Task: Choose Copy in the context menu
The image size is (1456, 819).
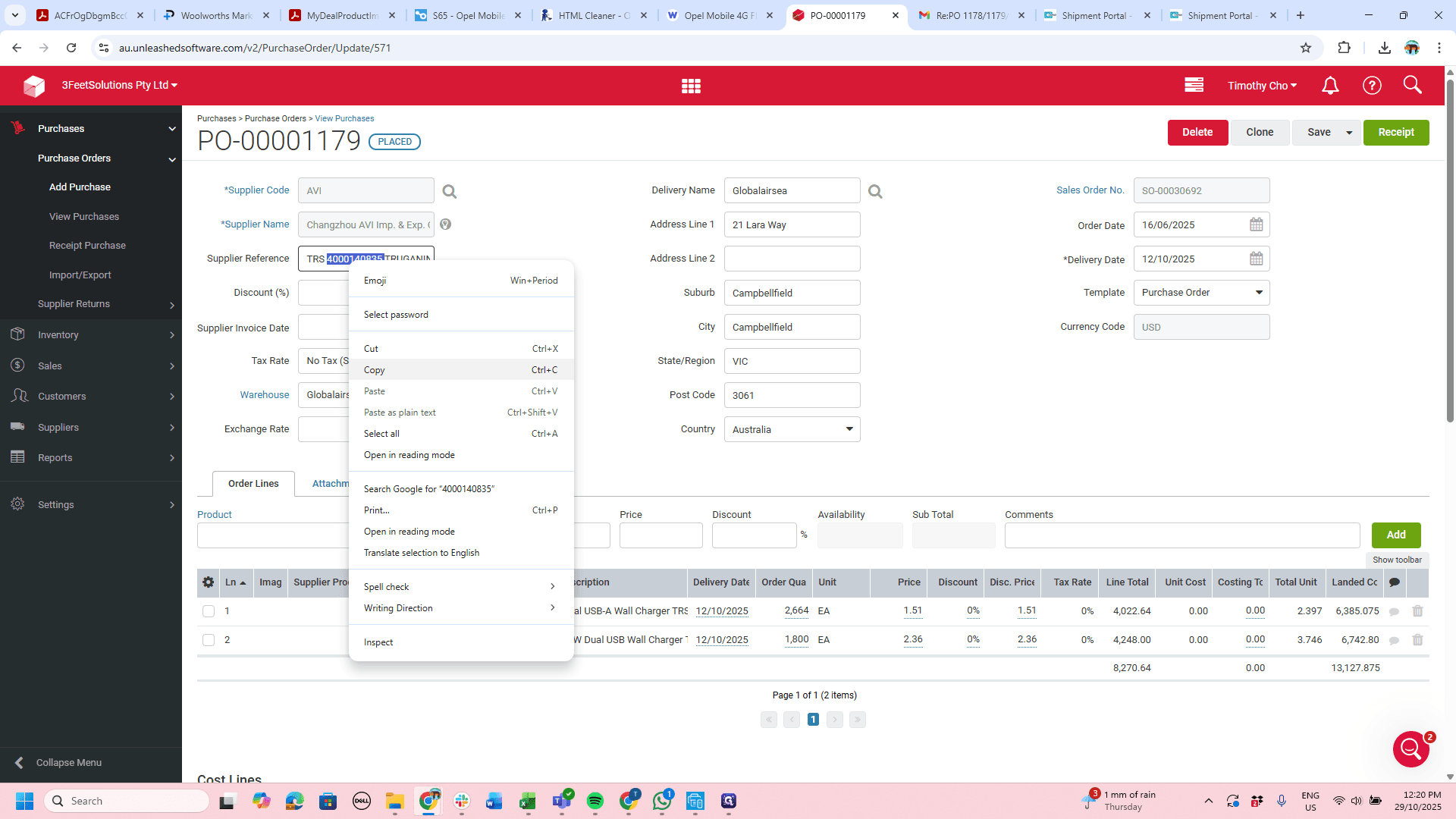Action: (x=461, y=370)
